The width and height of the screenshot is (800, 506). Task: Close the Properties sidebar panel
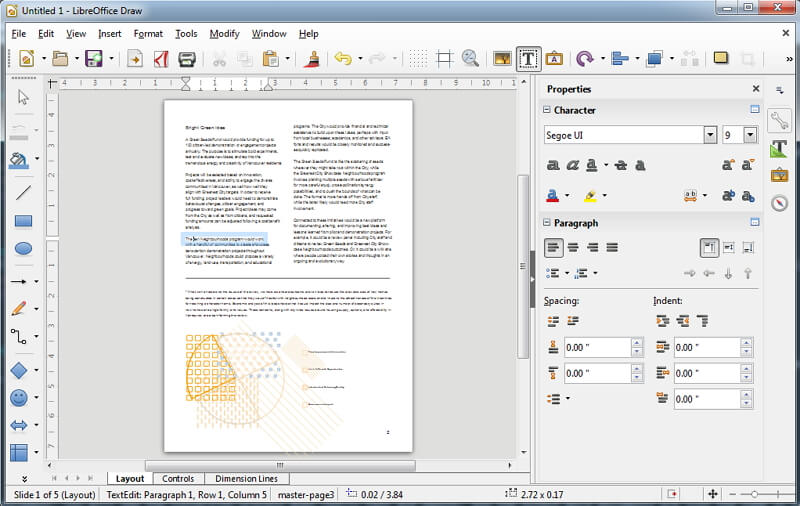click(x=755, y=89)
